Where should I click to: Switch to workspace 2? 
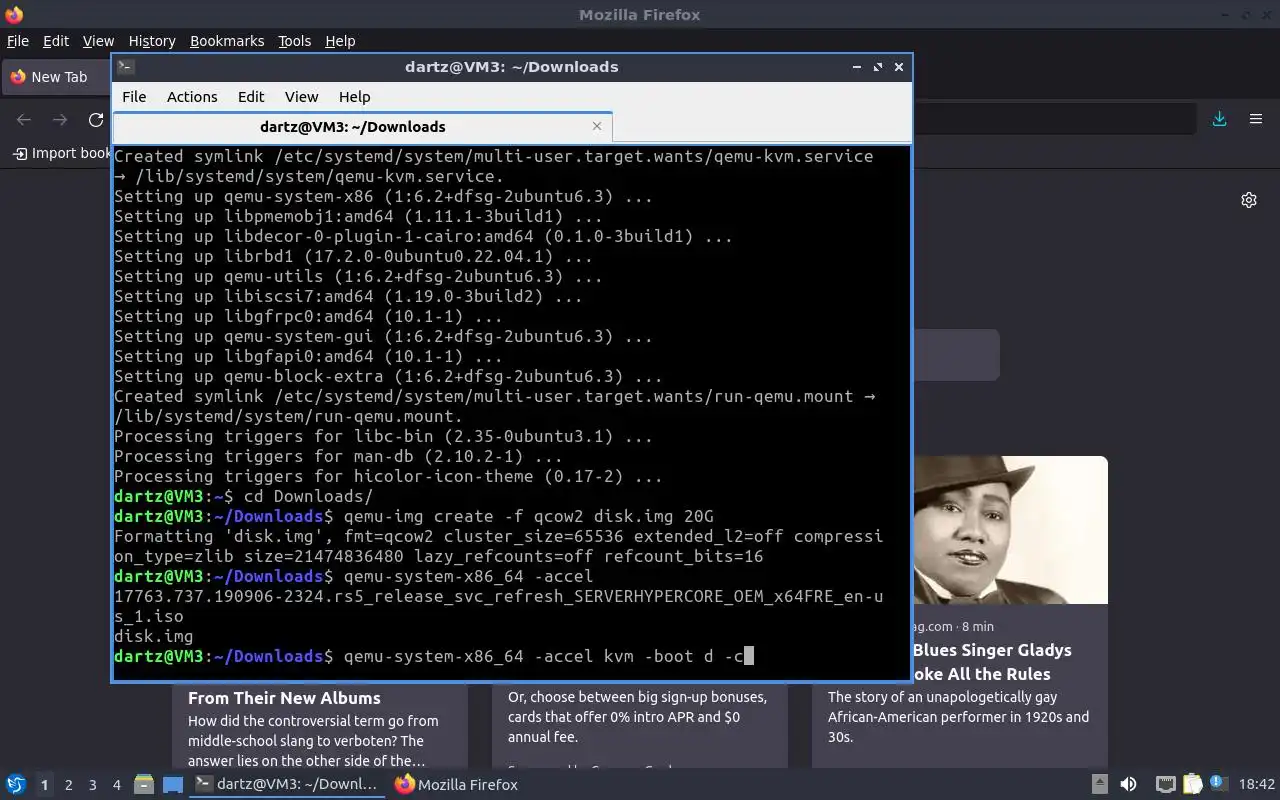[x=68, y=785]
